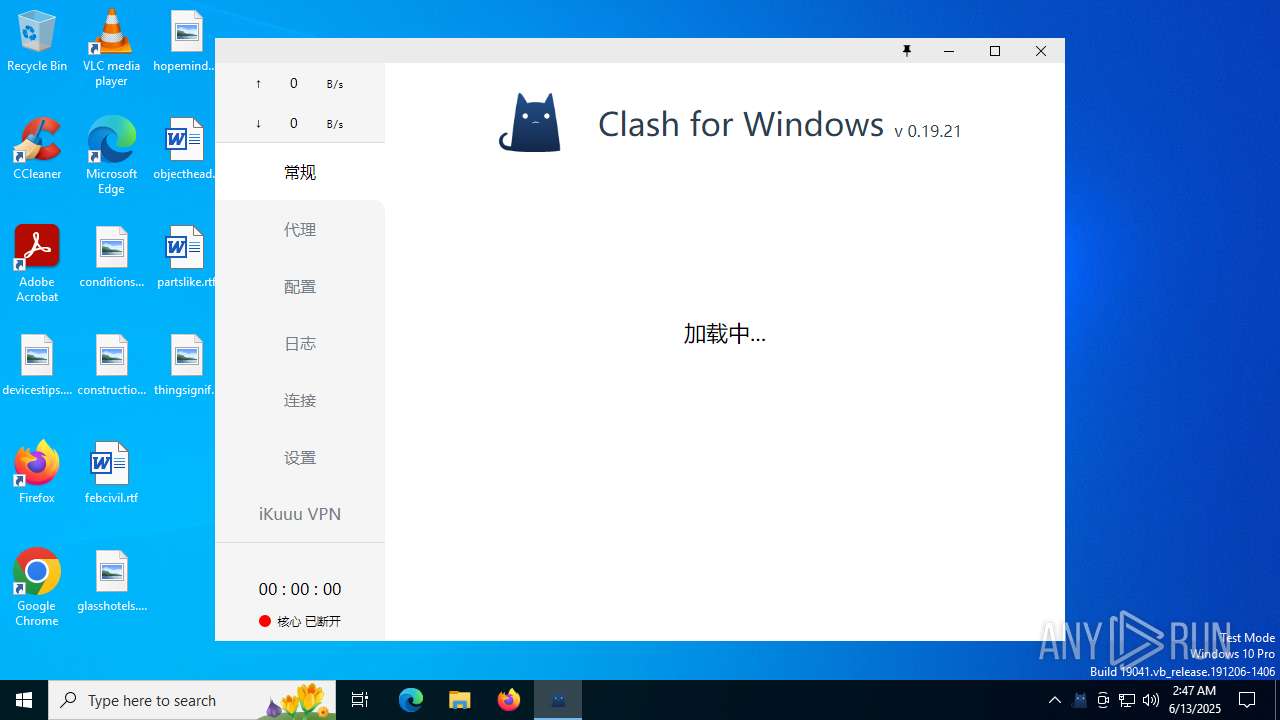Open Task View from the taskbar

coord(360,700)
